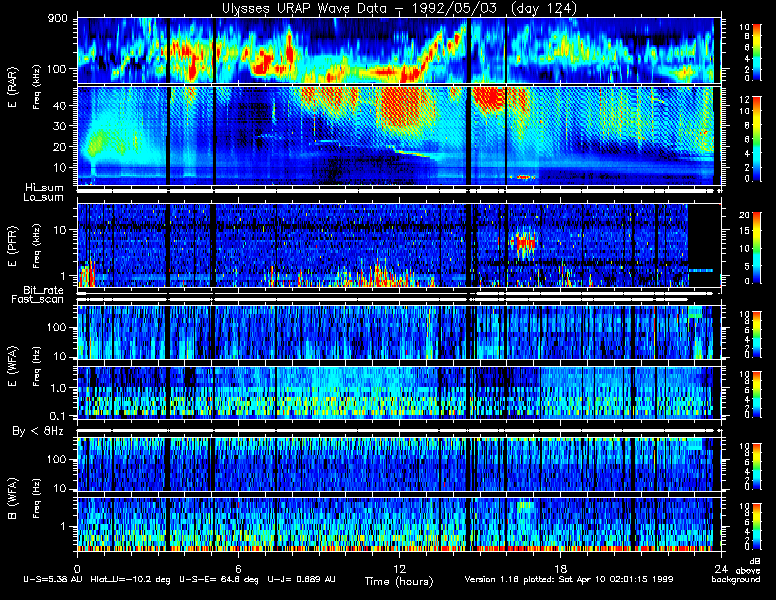The width and height of the screenshot is (776, 600).
Task: Click the 'Time (hours)' axis title
Action: [x=399, y=581]
